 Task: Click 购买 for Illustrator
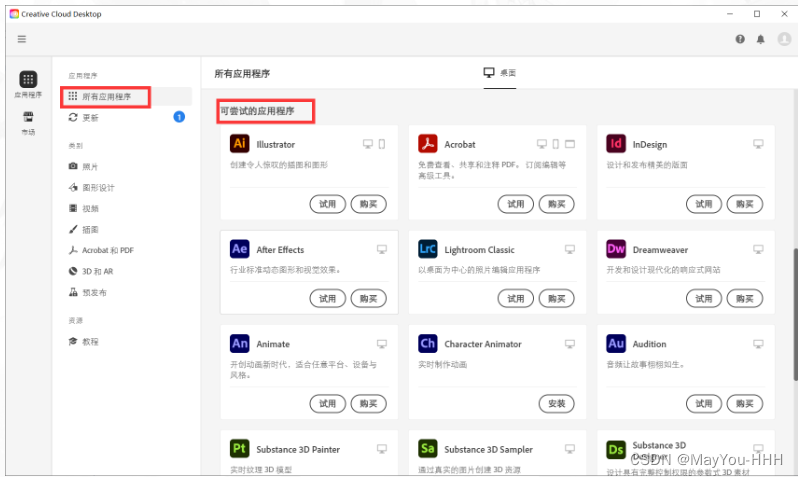coord(368,204)
